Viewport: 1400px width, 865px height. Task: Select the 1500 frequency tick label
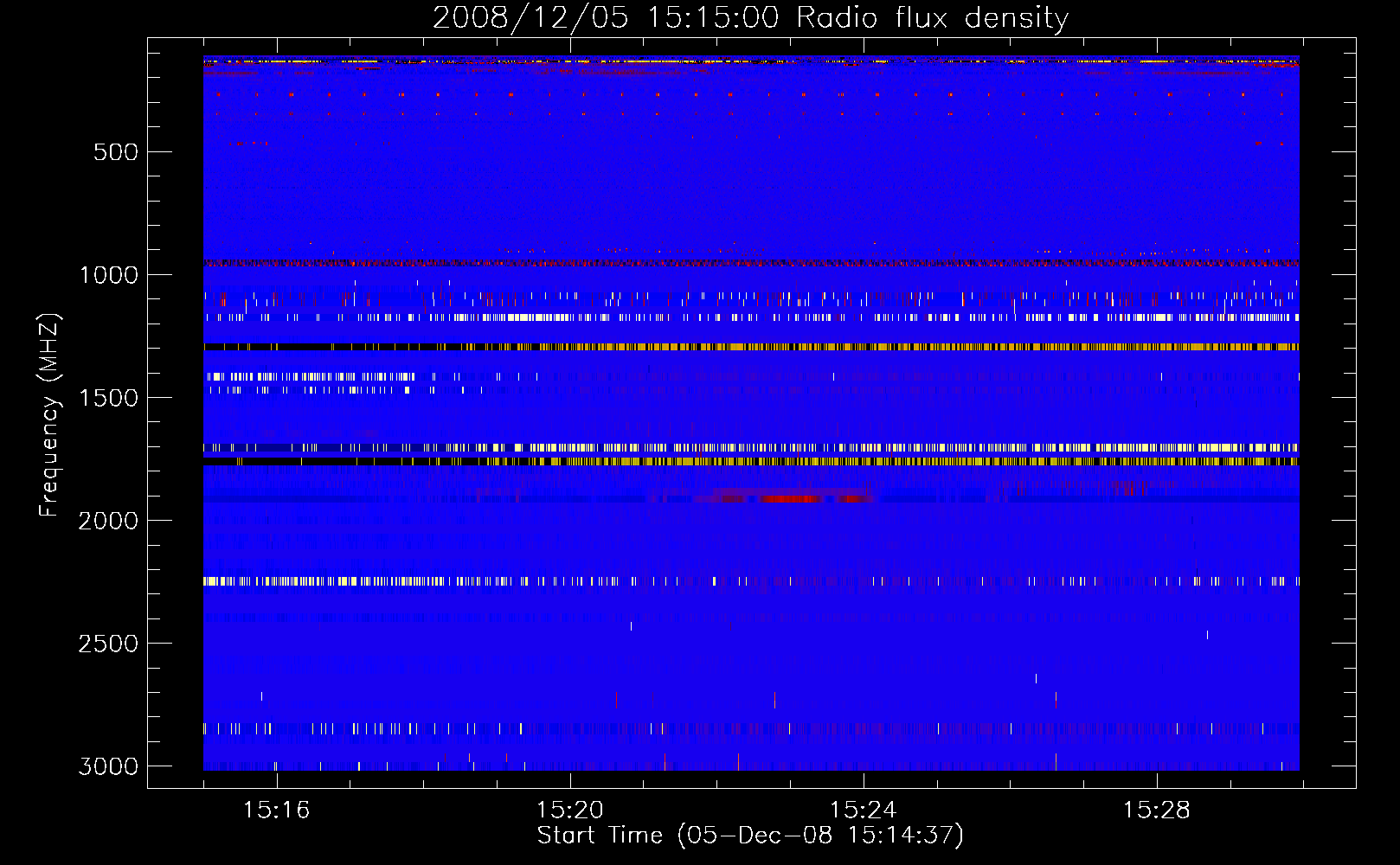pos(108,398)
